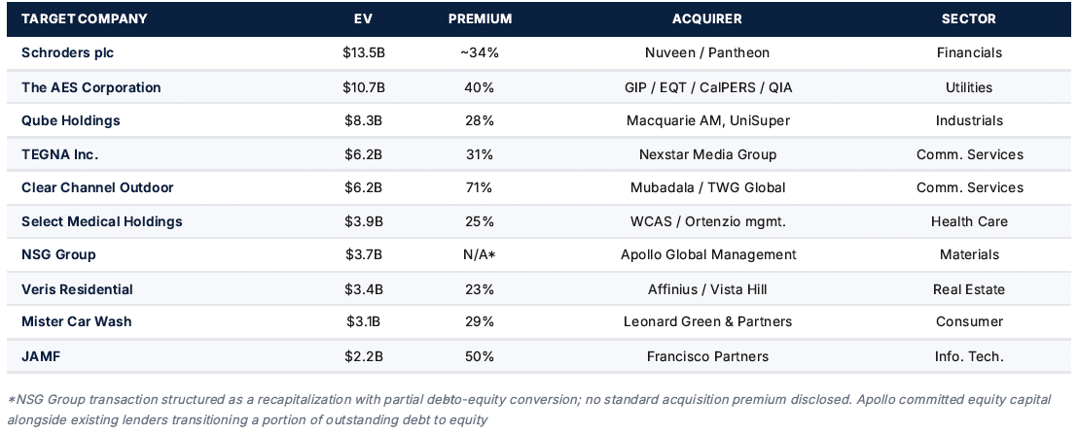
Task: Click the Qube Holdings target cell
Action: point(71,121)
